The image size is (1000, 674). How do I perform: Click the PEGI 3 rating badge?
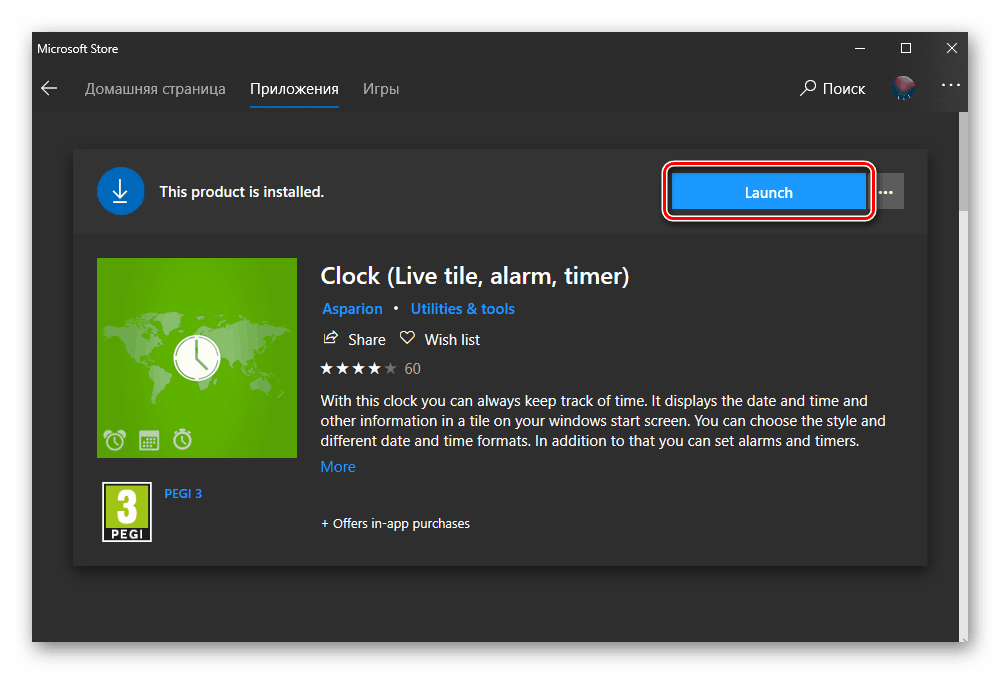127,512
